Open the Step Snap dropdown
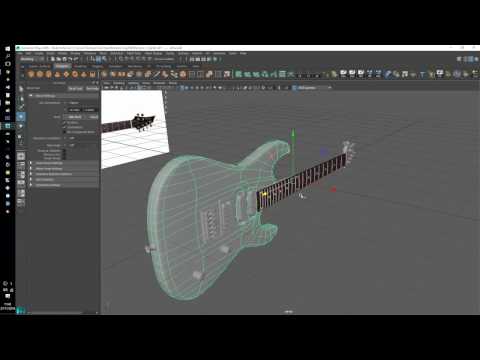 click(82, 145)
